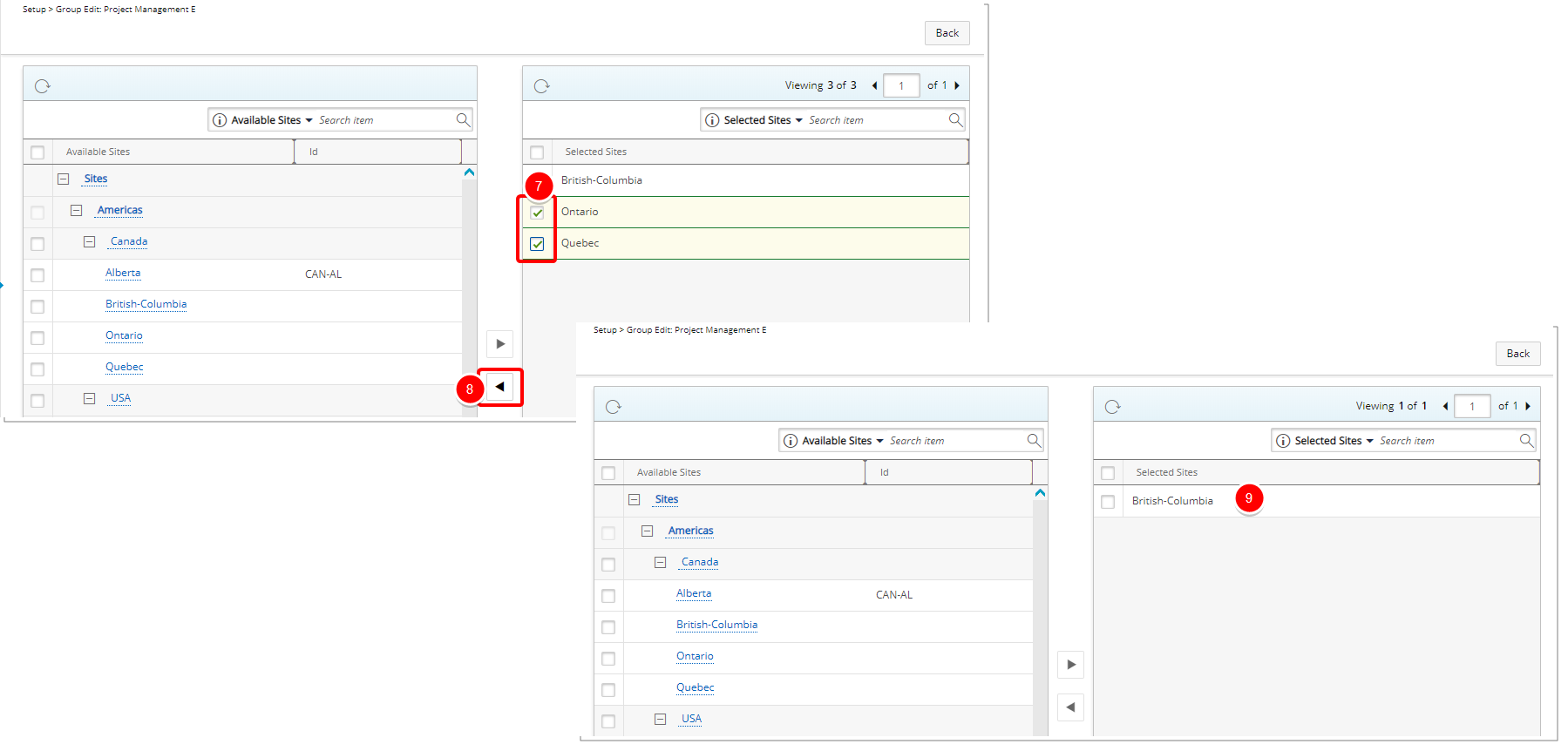
Task: Click Back button in bottom window
Action: click(1518, 354)
